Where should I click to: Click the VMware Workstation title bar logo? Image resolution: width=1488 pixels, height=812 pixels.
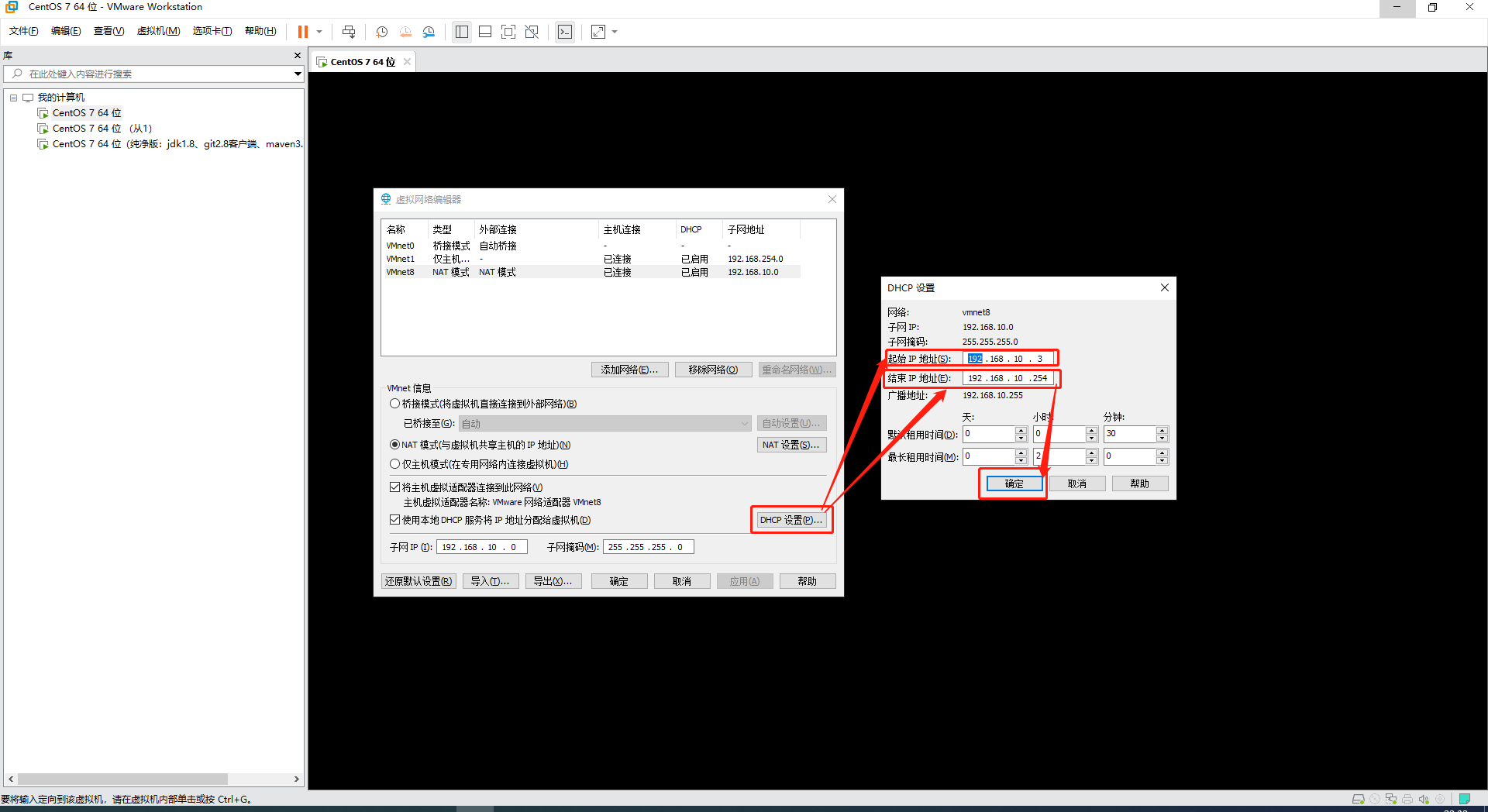(x=12, y=7)
